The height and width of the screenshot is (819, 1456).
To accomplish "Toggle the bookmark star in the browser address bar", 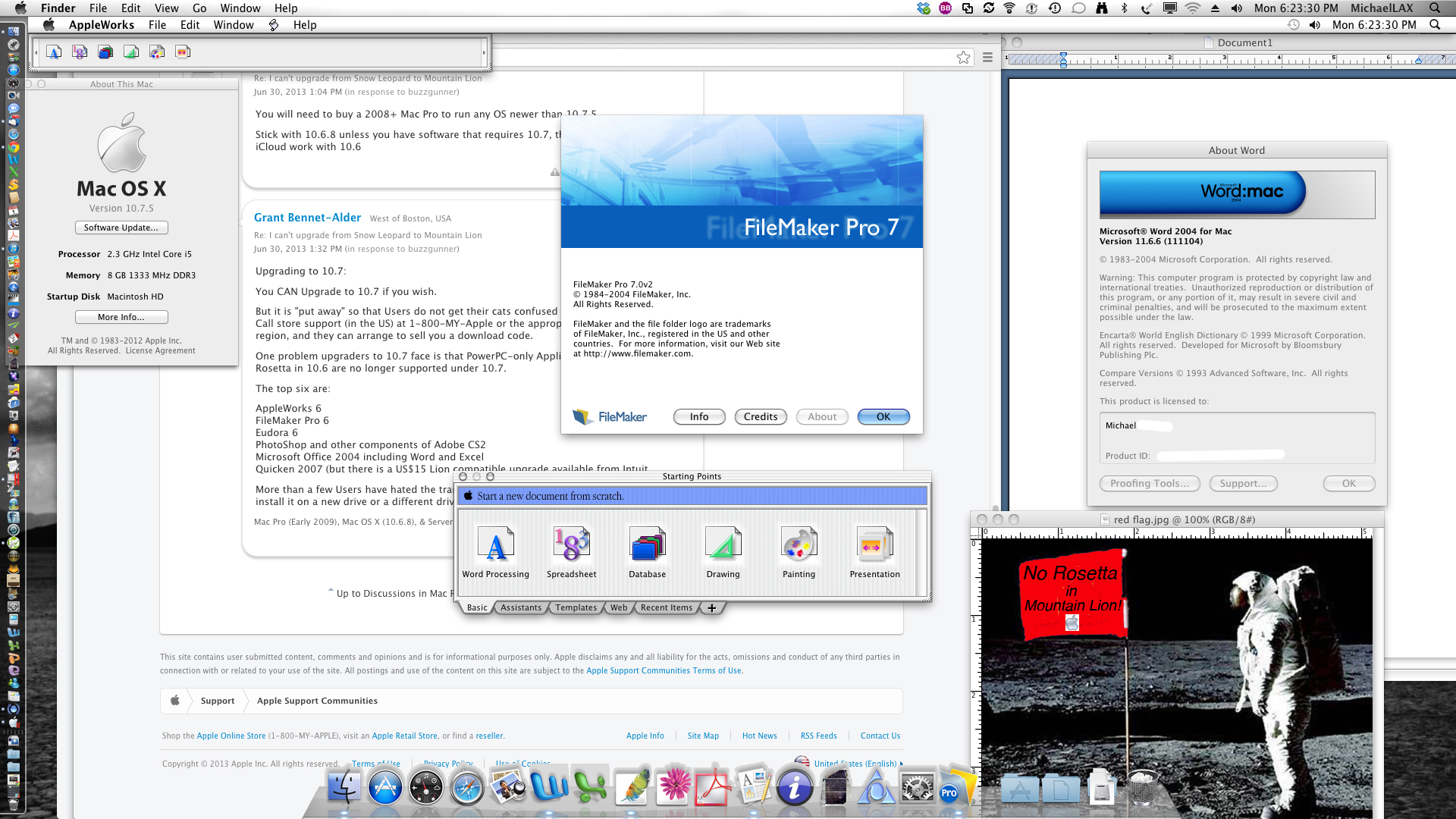I will [x=963, y=58].
